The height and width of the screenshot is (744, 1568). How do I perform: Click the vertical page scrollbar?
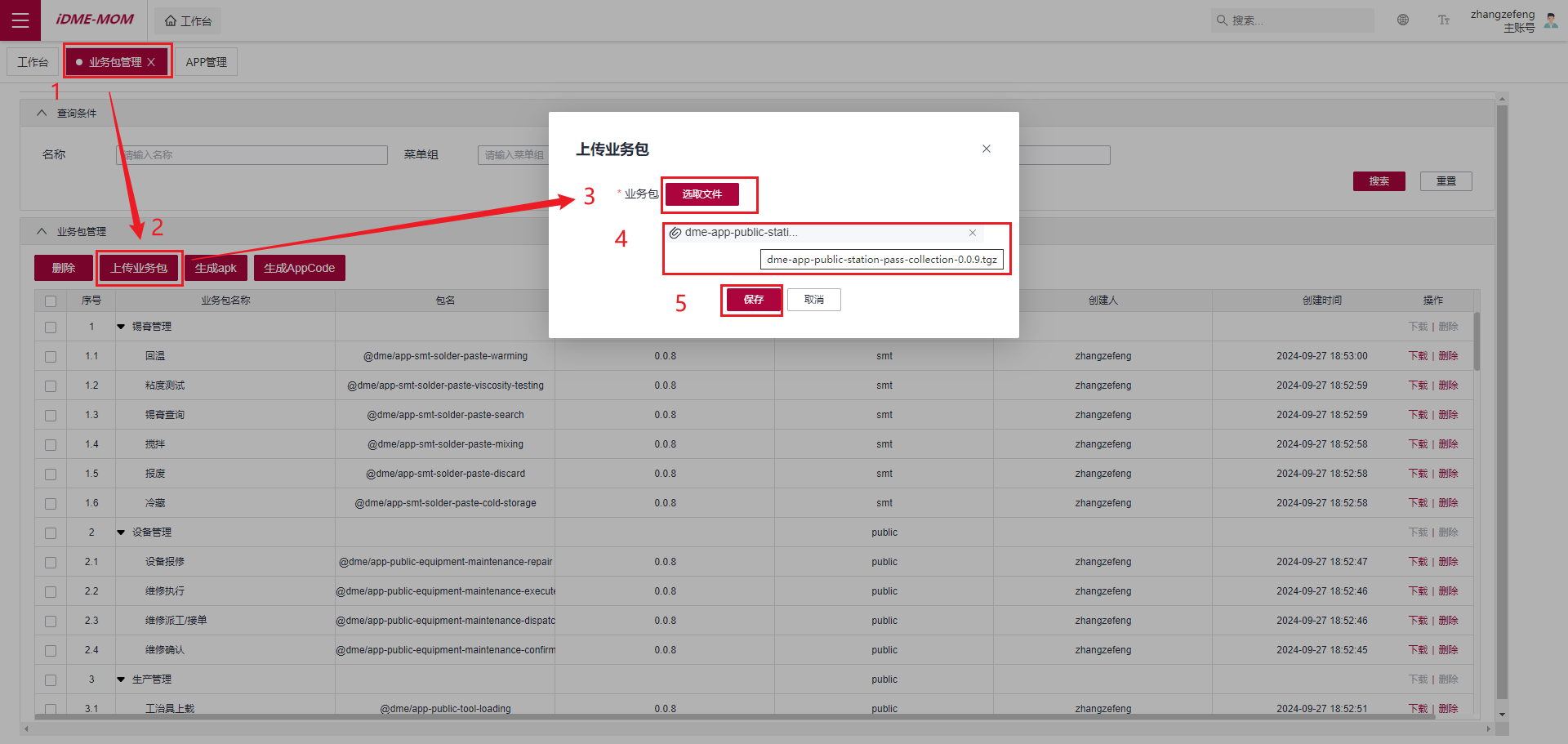pyautogui.click(x=1502, y=400)
